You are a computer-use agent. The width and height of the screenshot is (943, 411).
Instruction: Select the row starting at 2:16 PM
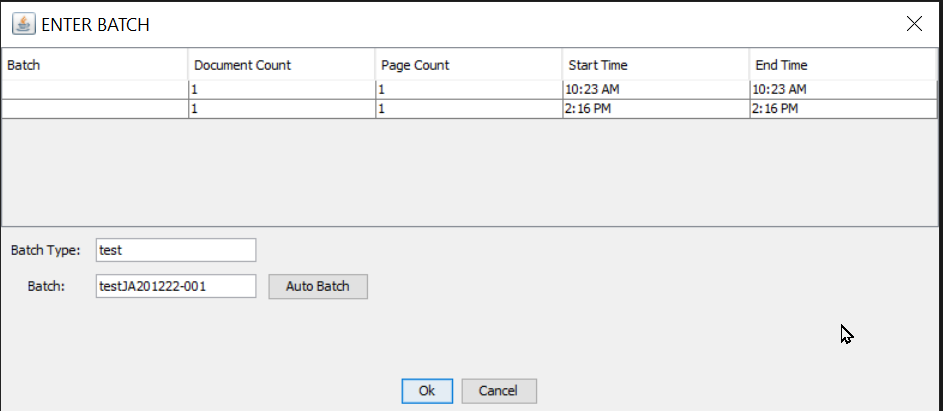tap(655, 109)
